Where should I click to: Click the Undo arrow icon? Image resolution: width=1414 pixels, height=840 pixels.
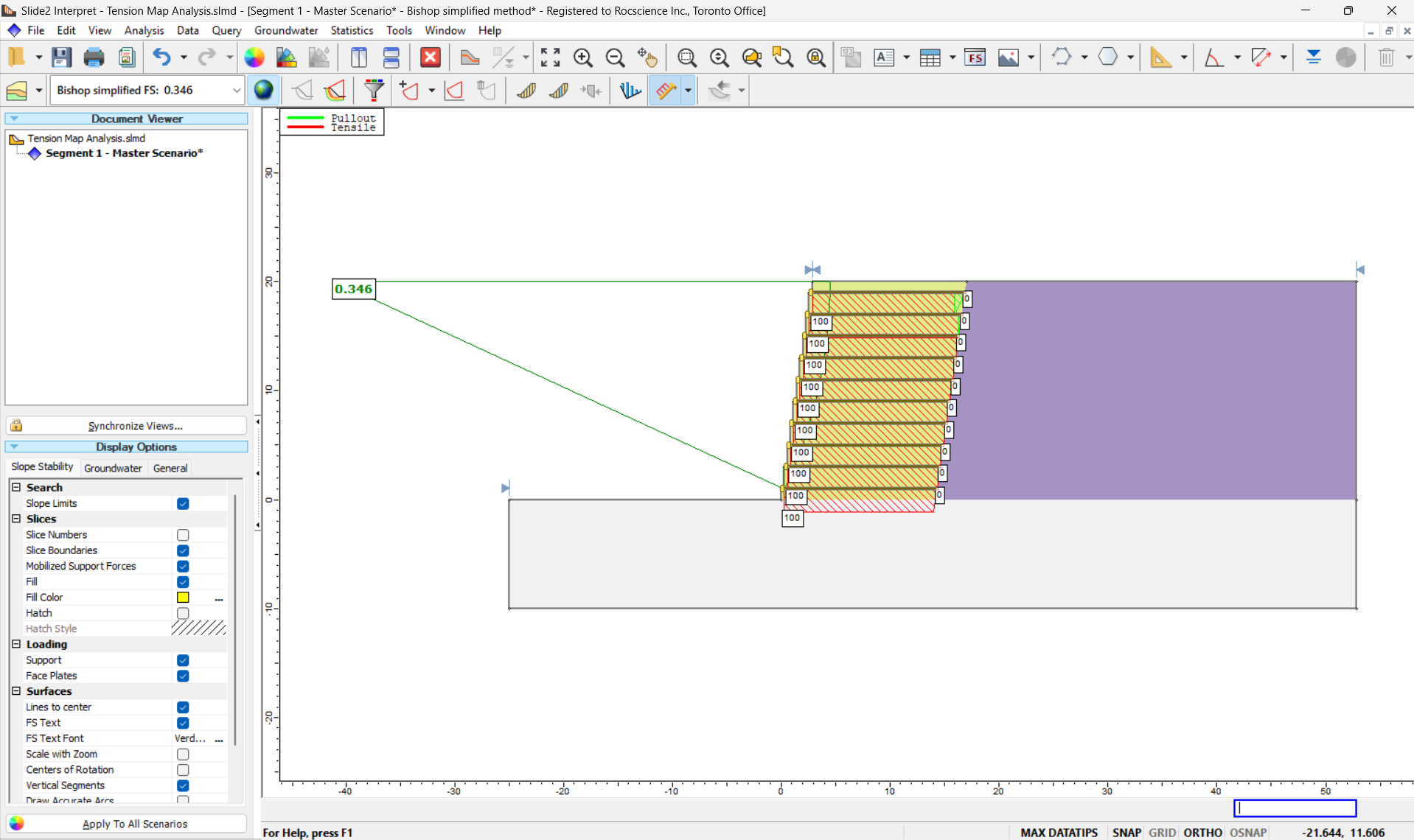click(161, 57)
